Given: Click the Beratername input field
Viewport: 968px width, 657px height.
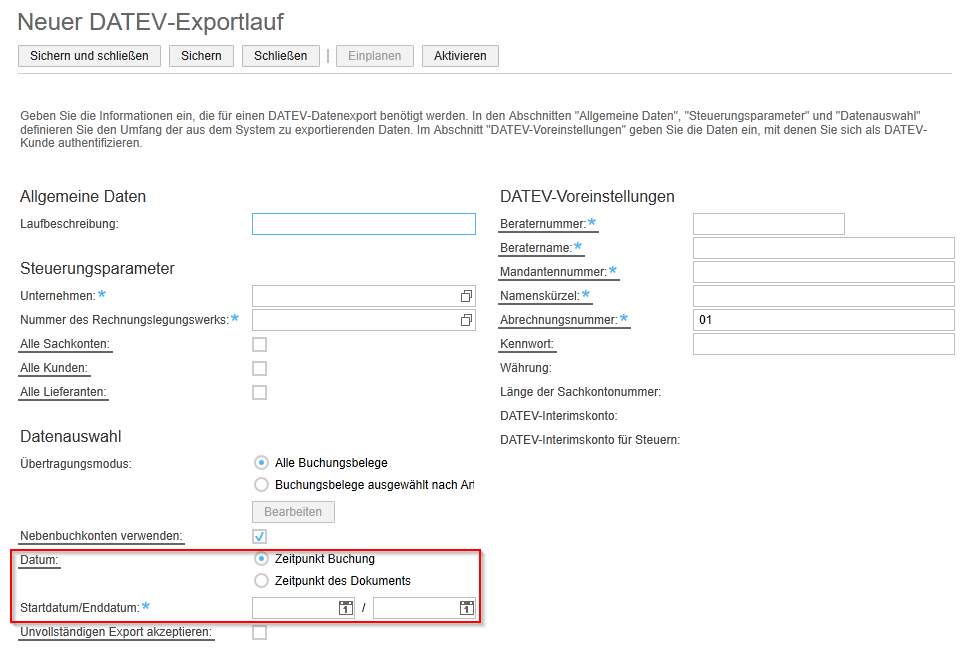Looking at the screenshot, I should coord(824,248).
